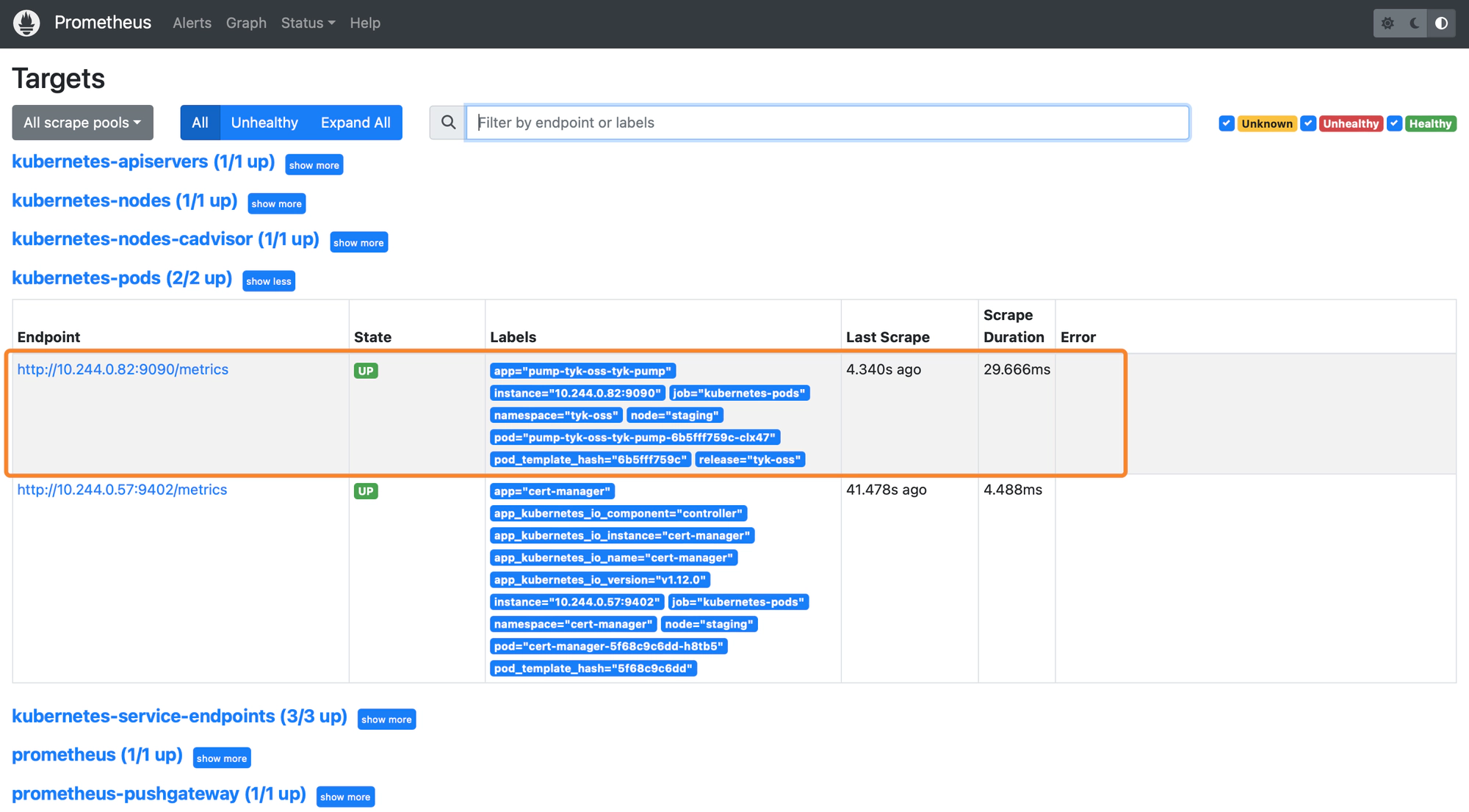Open the Status menu dropdown
1469x812 pixels.
tap(308, 23)
